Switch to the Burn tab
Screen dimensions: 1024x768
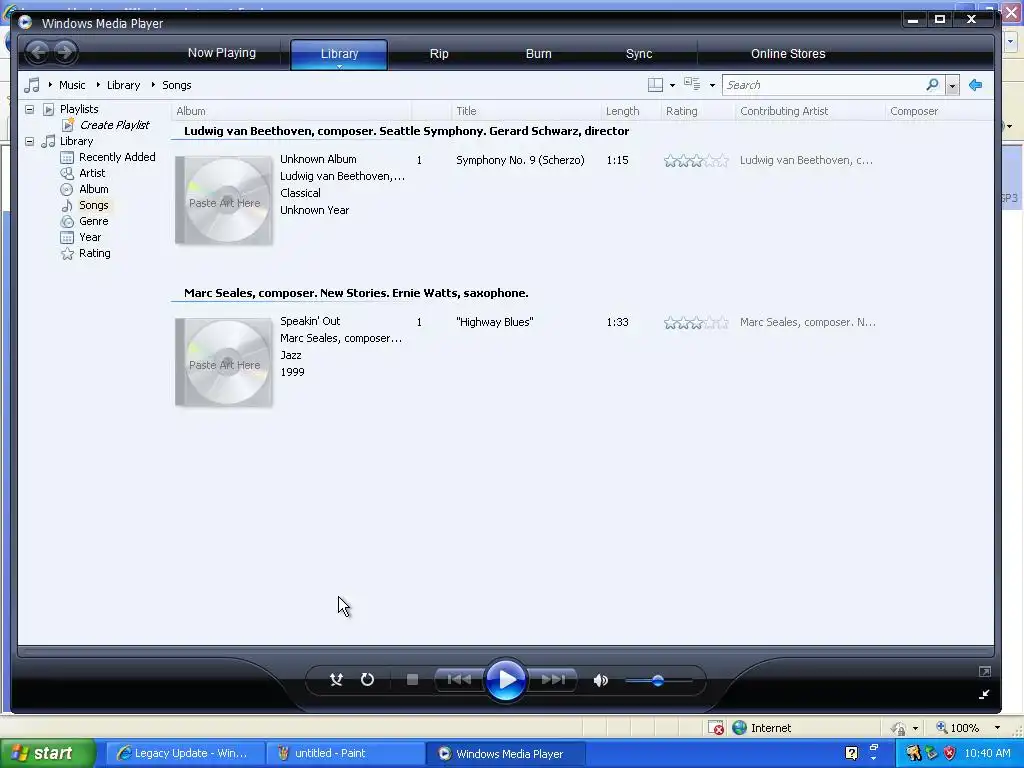click(538, 54)
